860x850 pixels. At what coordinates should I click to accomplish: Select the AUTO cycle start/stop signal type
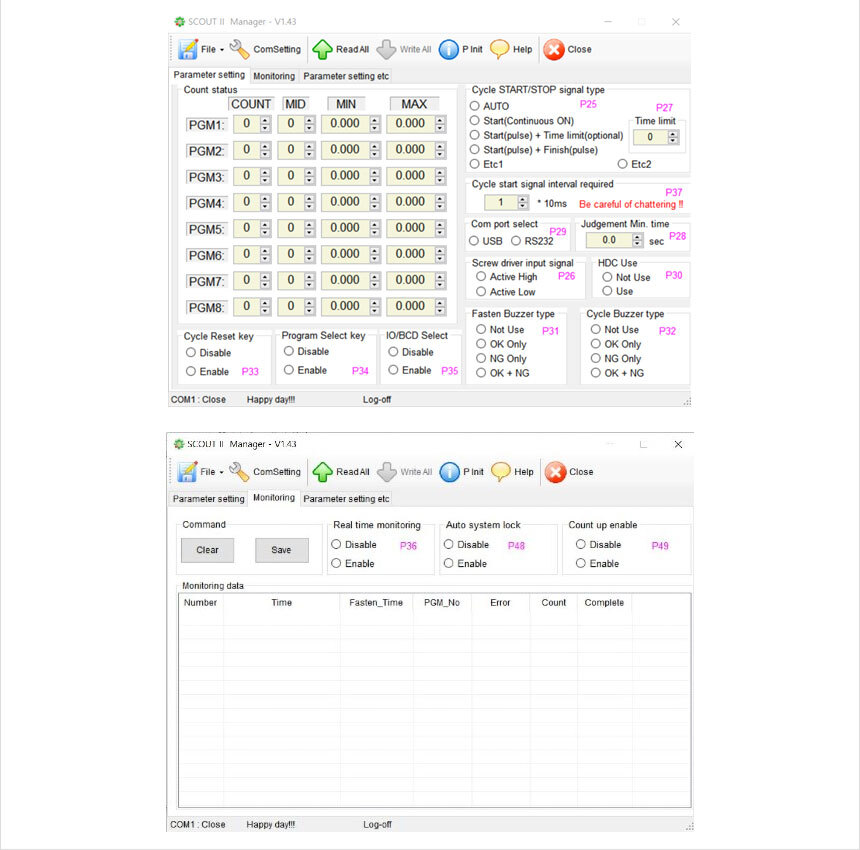click(x=475, y=106)
